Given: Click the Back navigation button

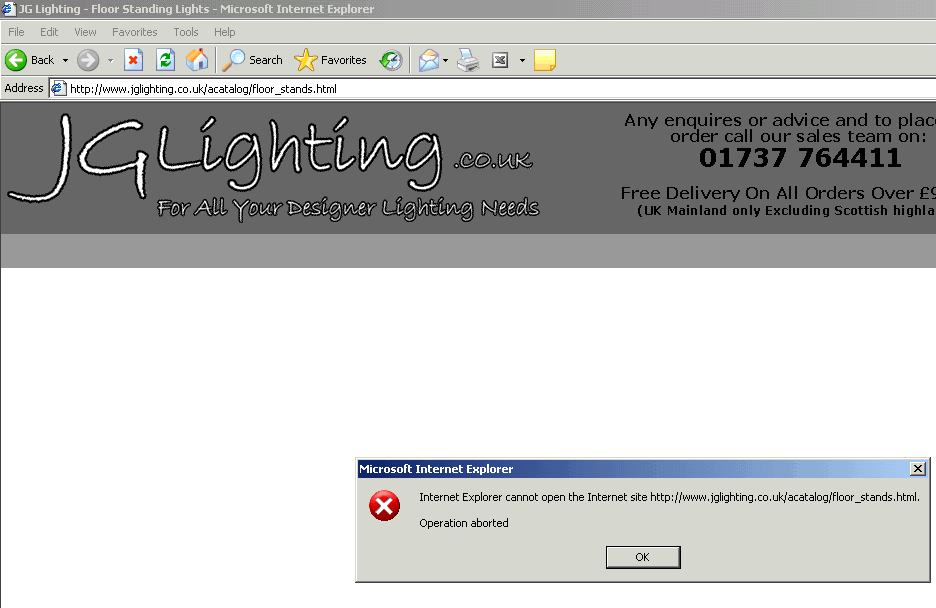Looking at the screenshot, I should [x=30, y=60].
